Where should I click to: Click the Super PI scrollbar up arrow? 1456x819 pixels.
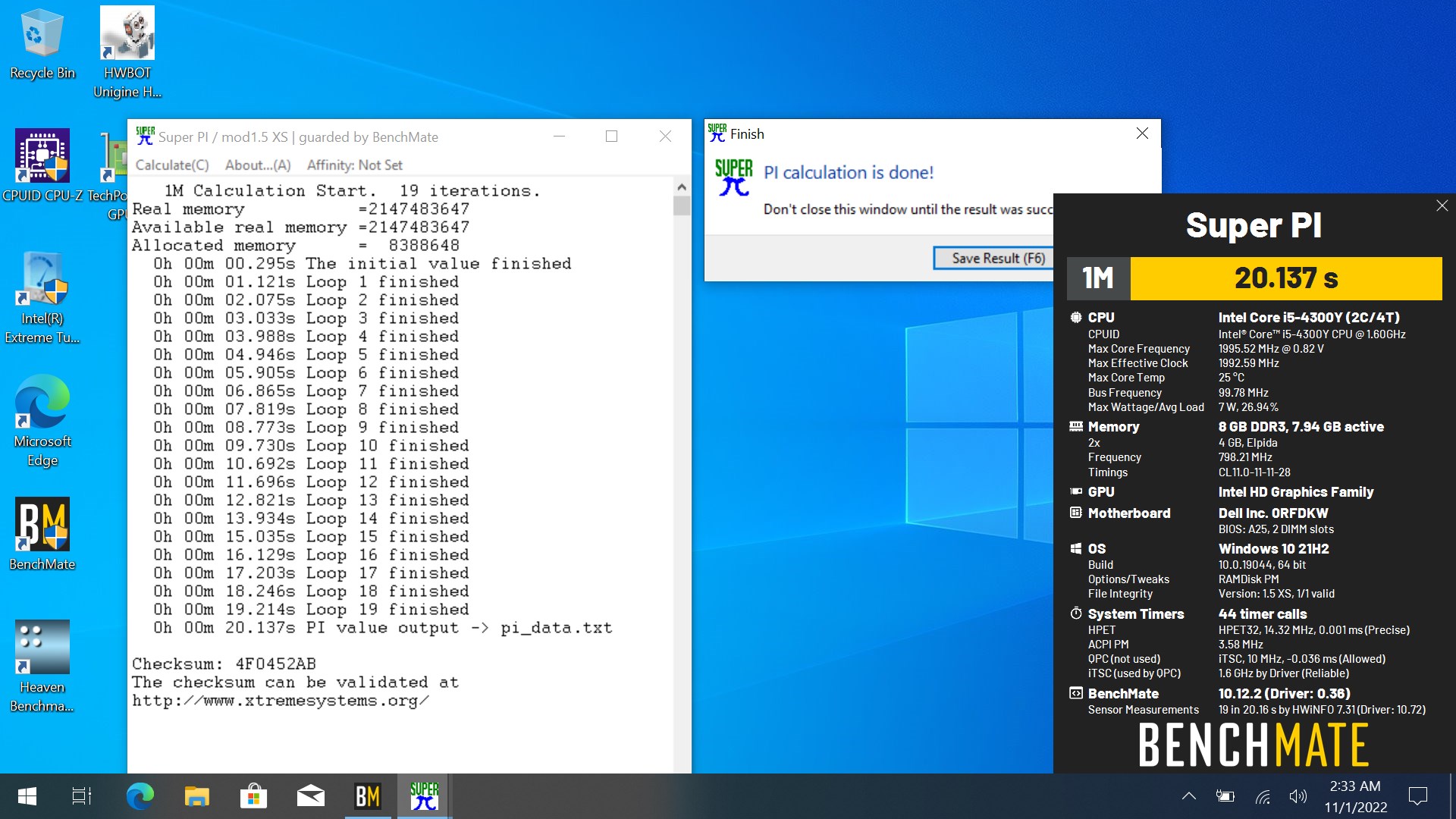682,187
